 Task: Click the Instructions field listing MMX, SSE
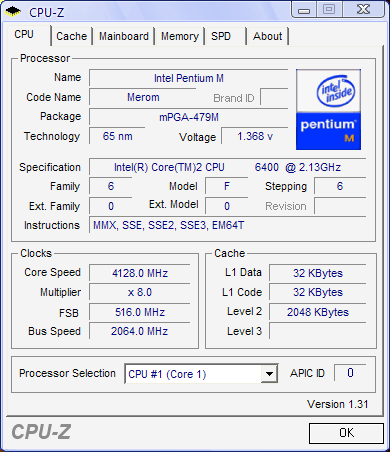tap(228, 225)
